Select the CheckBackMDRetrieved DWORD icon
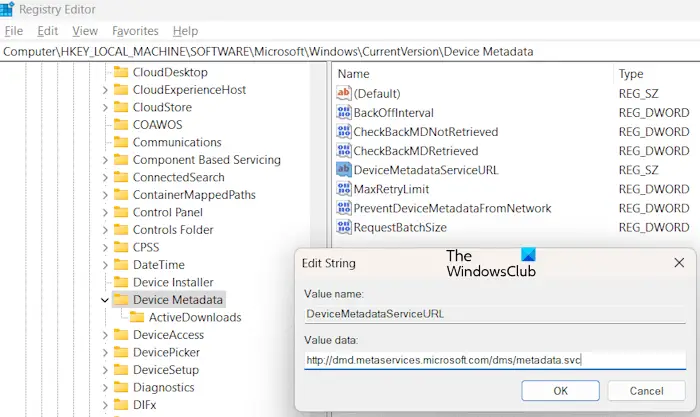The image size is (700, 417). [x=344, y=150]
